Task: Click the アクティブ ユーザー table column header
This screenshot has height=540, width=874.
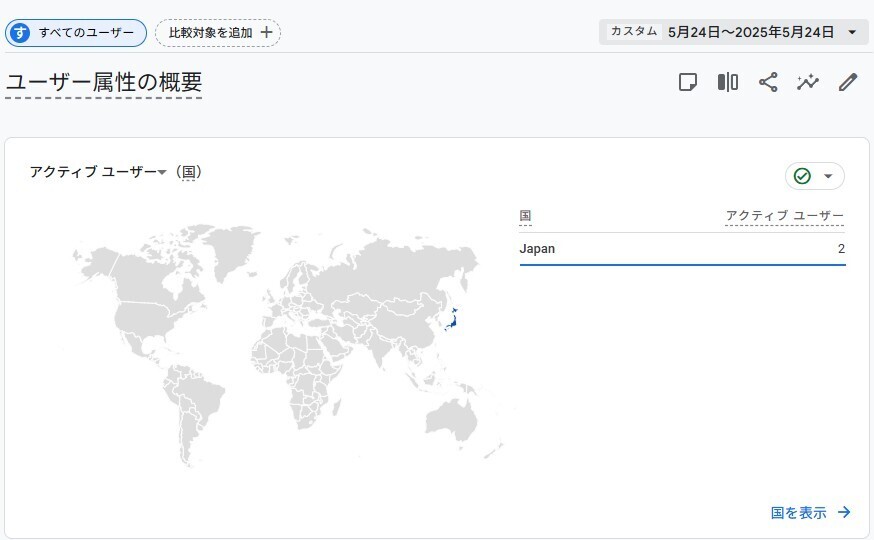Action: [x=784, y=216]
